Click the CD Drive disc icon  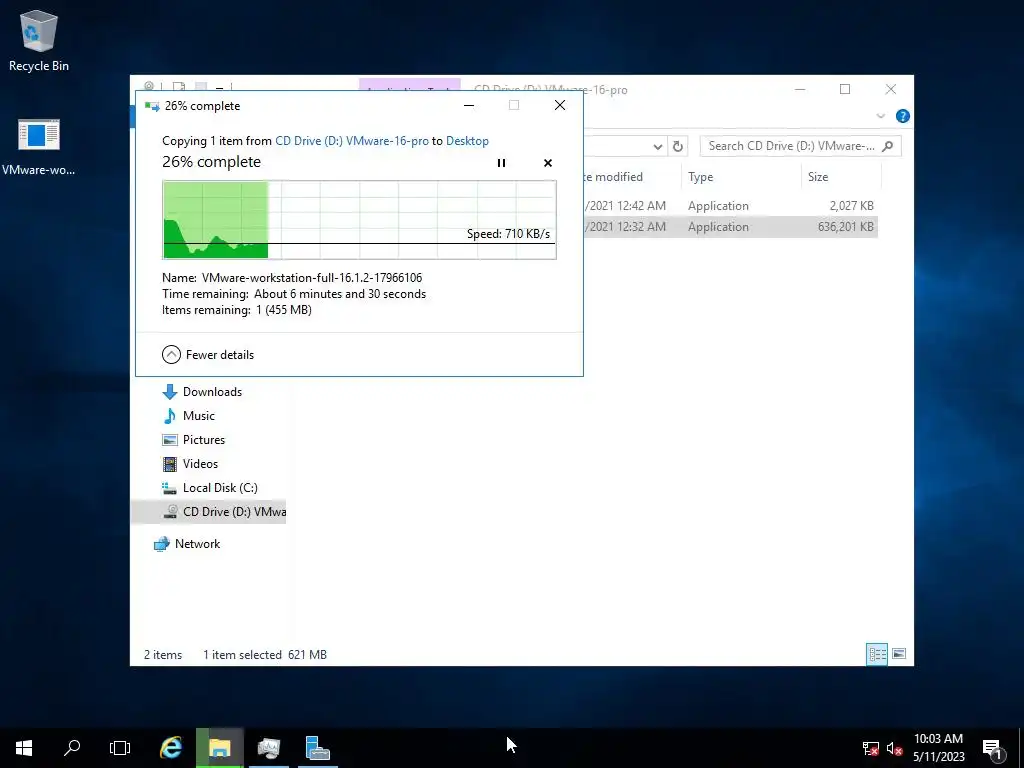click(x=170, y=512)
